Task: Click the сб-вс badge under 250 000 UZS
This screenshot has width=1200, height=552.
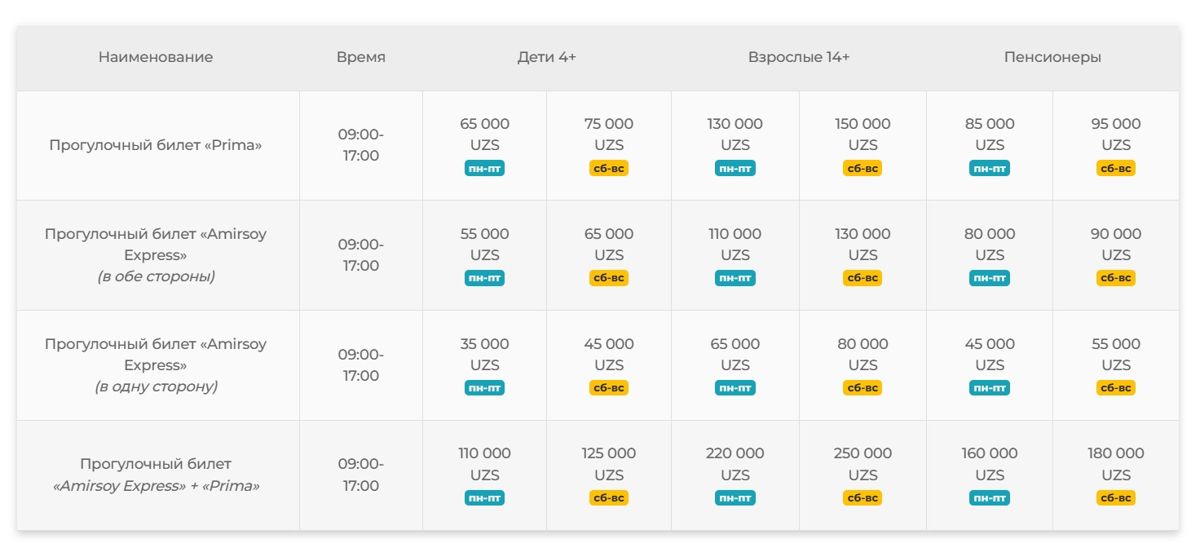Action: [862, 498]
